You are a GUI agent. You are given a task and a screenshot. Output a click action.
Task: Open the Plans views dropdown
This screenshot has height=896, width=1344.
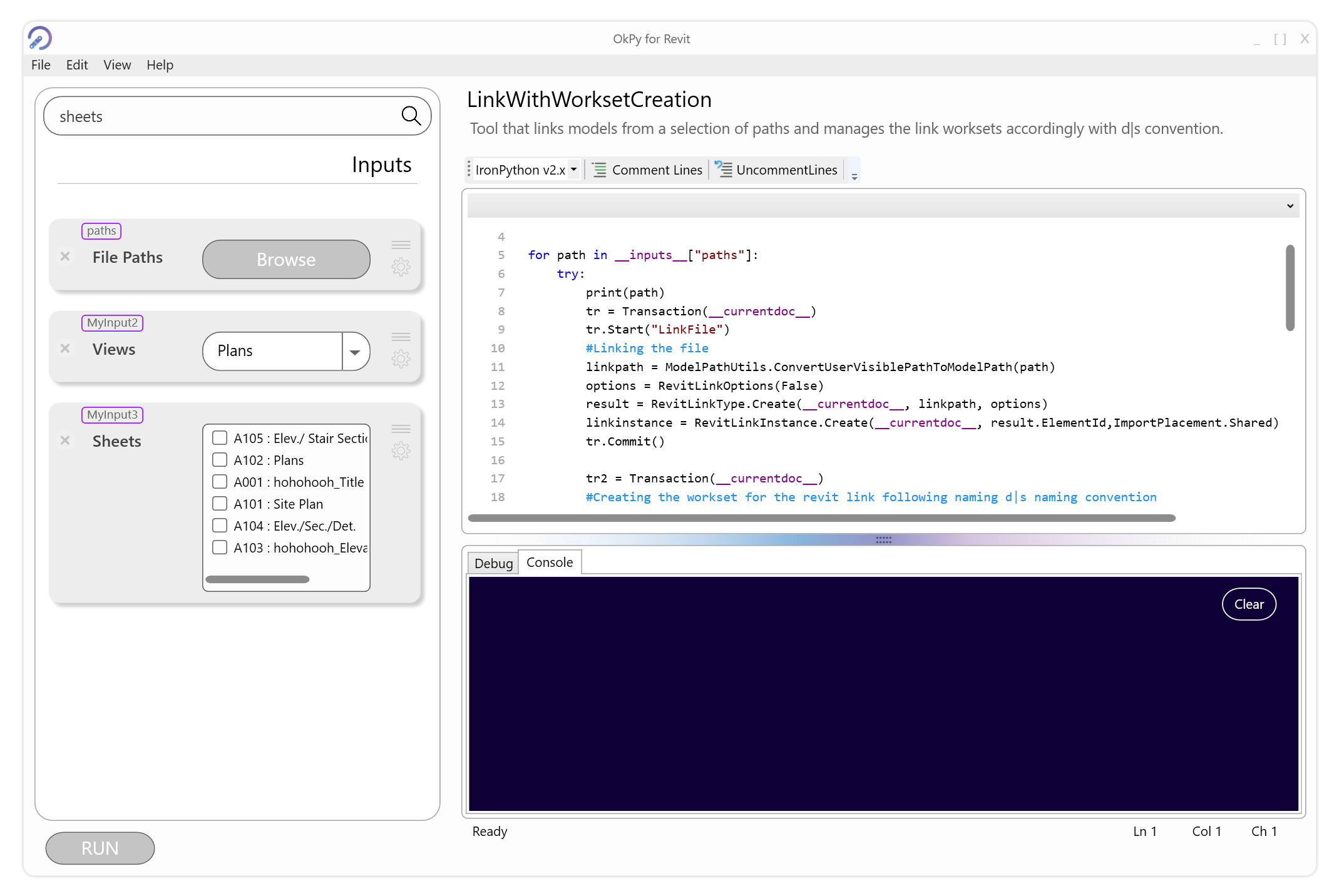(x=355, y=351)
